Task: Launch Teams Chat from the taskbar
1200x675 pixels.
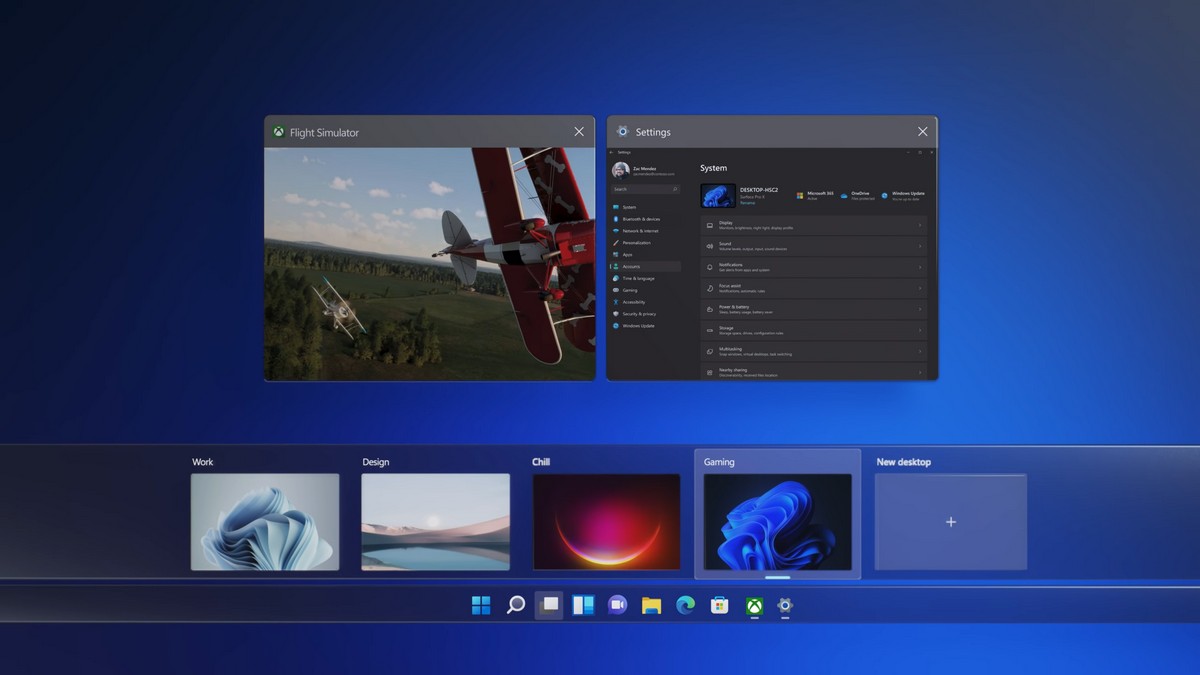Action: point(617,605)
